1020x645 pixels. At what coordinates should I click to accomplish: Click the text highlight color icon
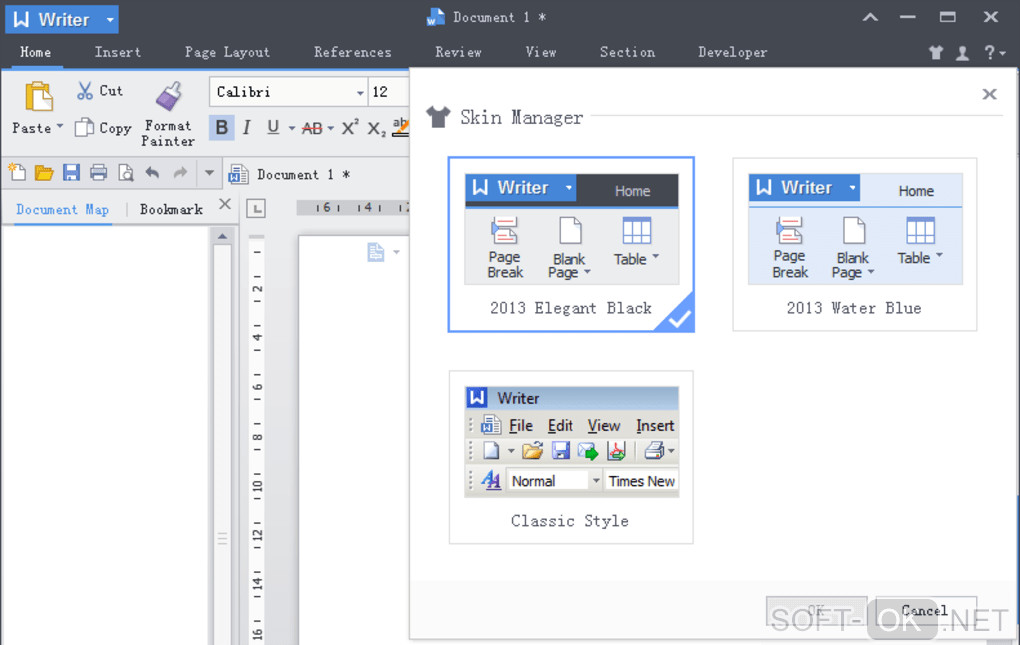coord(401,127)
